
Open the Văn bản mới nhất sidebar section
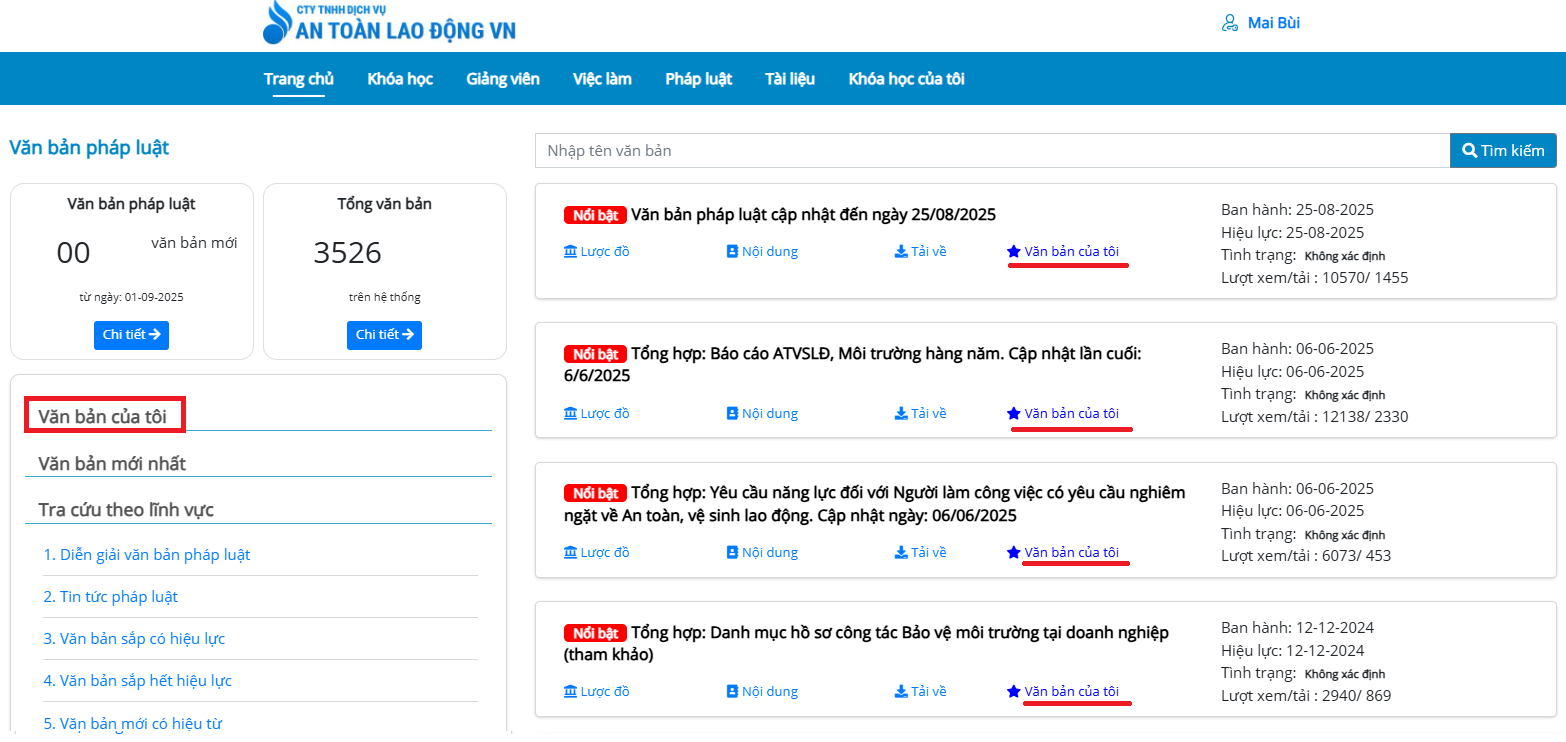[x=112, y=464]
